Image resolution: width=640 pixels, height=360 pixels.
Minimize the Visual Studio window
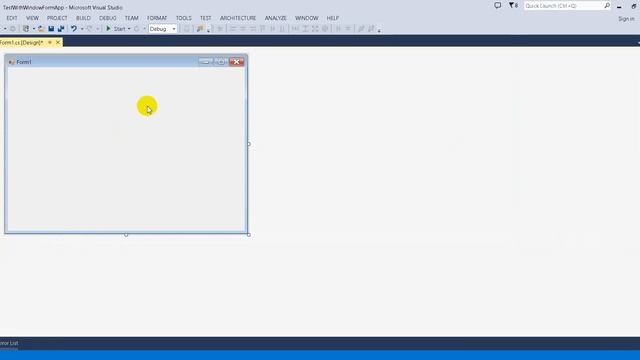point(619,6)
